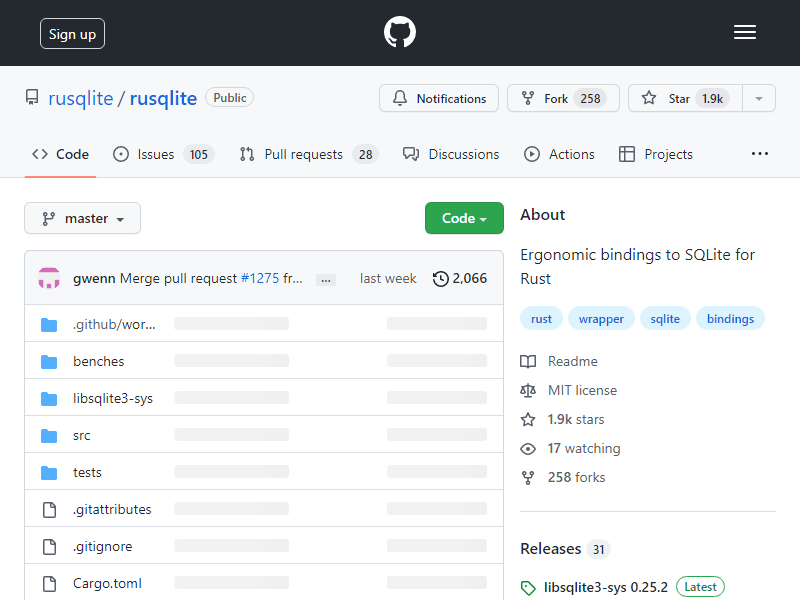Click the scales icon beside MIT license
This screenshot has height=600, width=800.
(x=528, y=391)
